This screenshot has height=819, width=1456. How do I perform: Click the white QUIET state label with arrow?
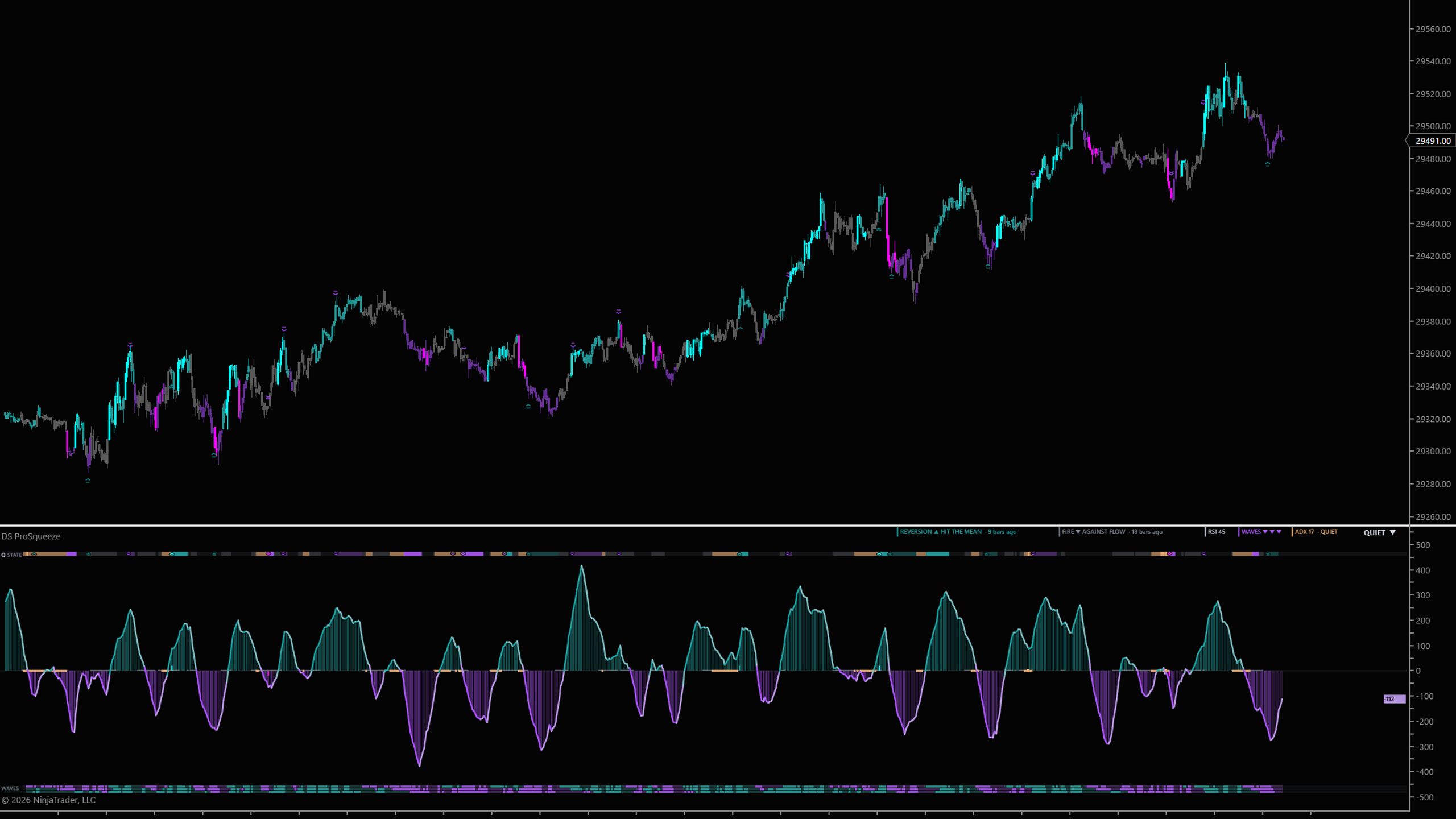click(1379, 533)
